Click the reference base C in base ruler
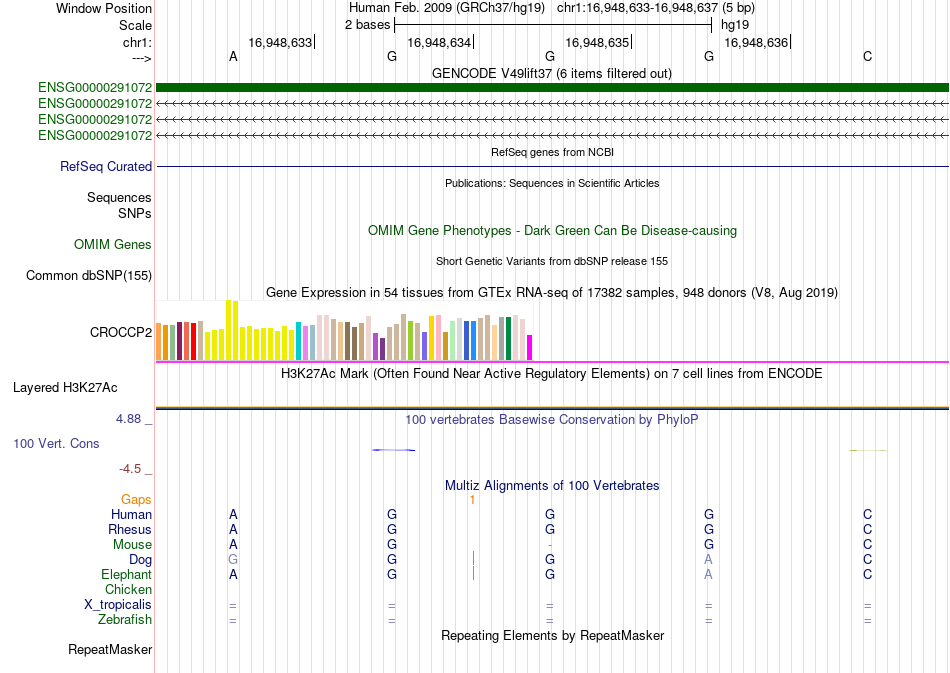Image resolution: width=950 pixels, height=673 pixels. click(x=868, y=56)
